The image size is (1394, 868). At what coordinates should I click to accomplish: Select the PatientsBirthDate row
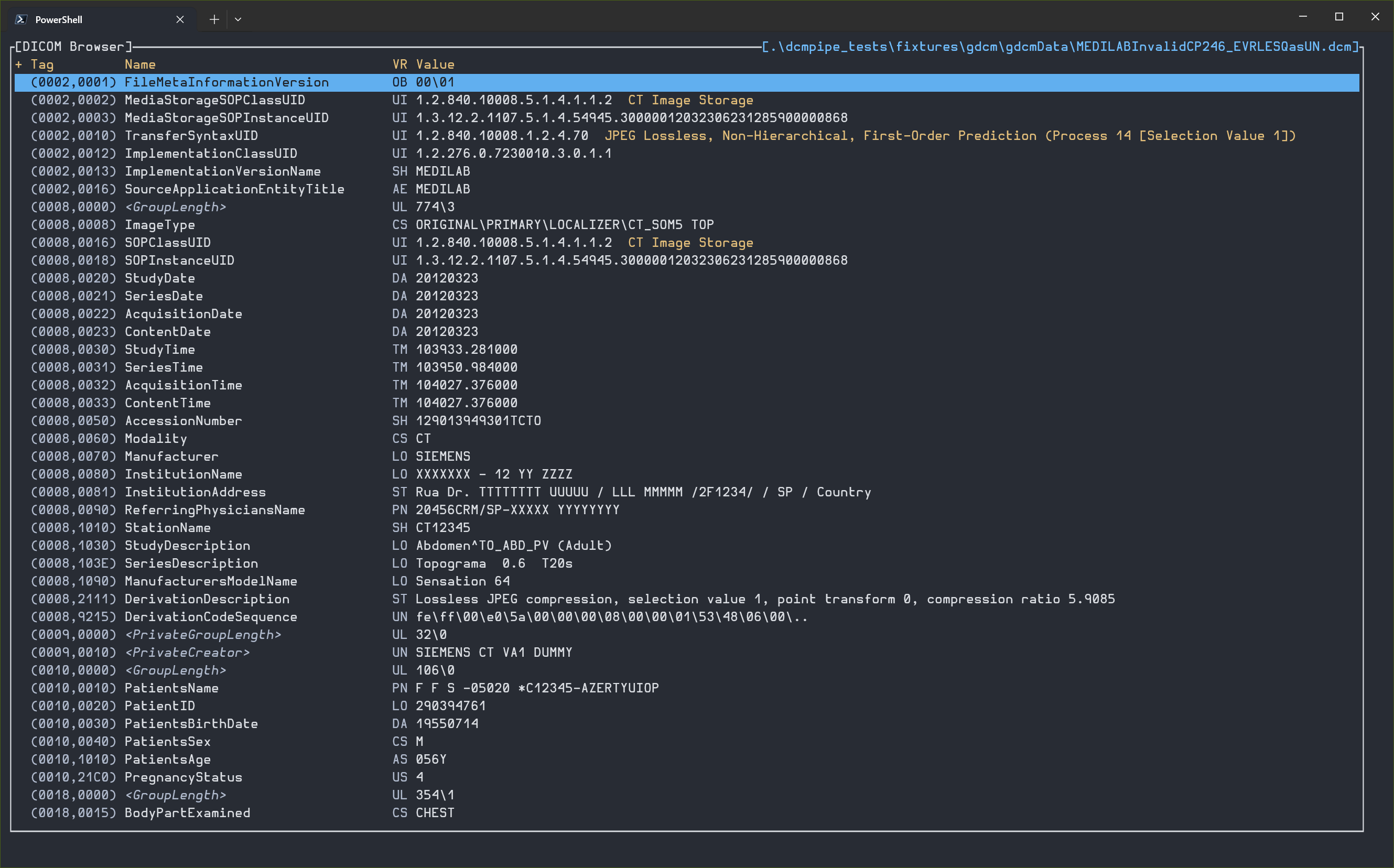tap(687, 723)
